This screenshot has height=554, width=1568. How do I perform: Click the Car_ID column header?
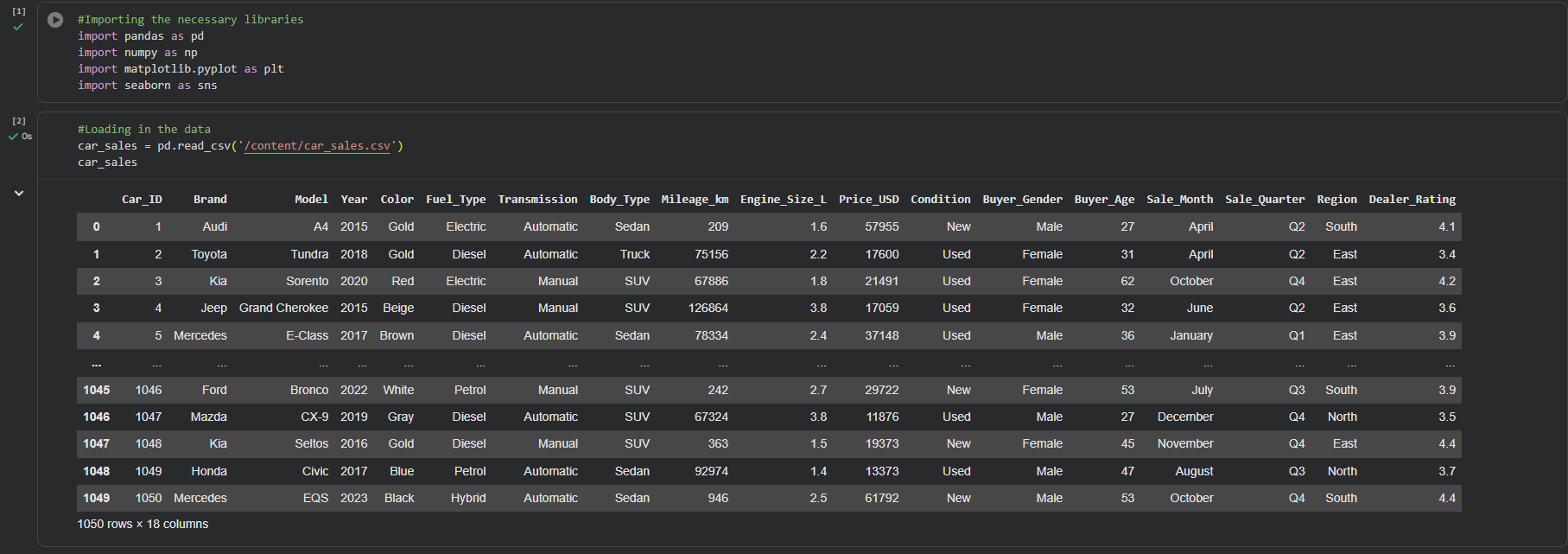click(142, 200)
